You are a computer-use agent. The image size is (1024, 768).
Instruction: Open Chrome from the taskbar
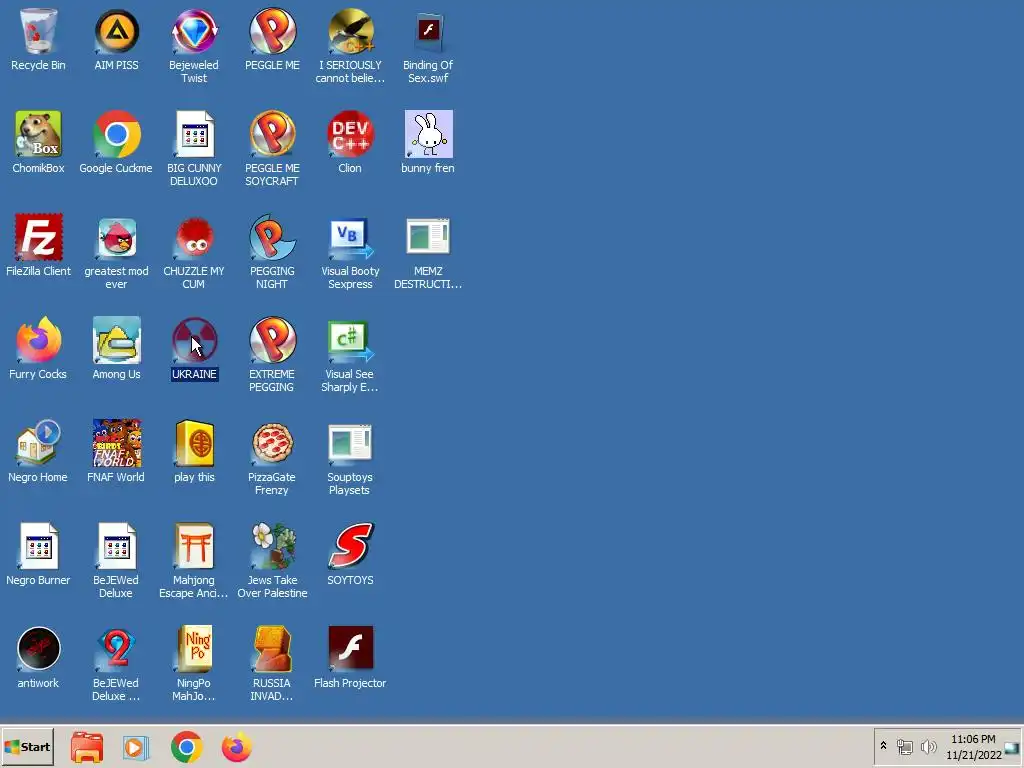click(187, 747)
